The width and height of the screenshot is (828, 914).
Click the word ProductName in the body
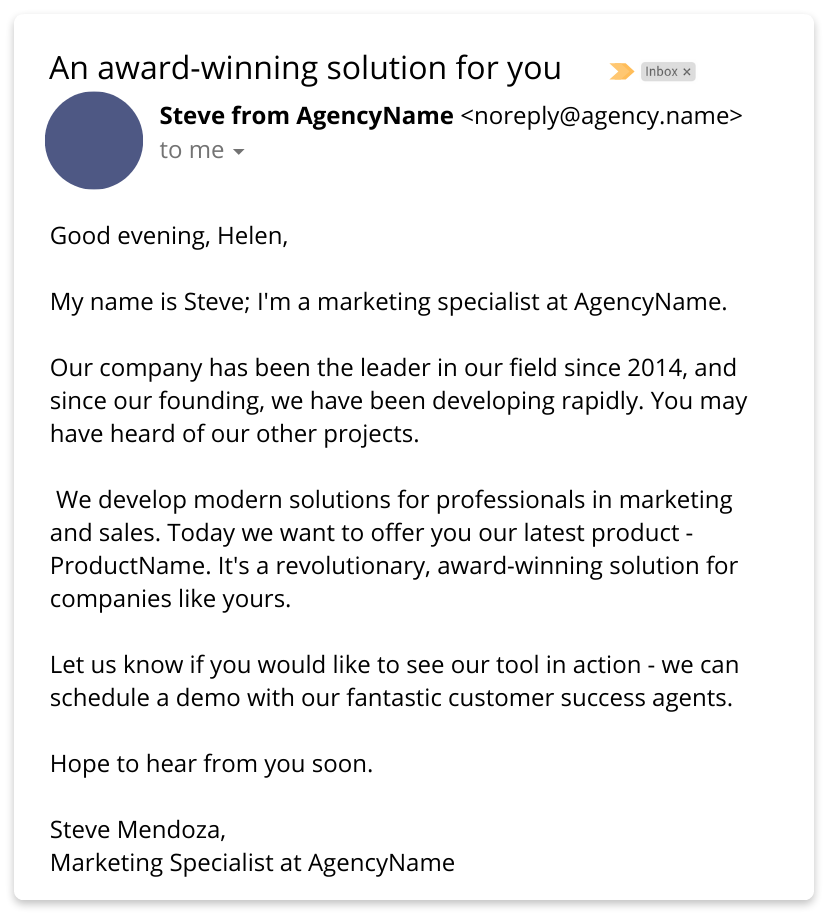point(131,566)
